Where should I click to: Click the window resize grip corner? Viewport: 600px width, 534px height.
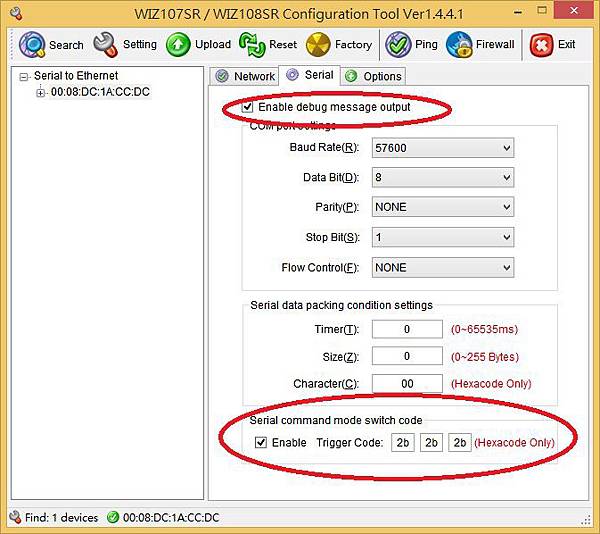coord(586,520)
